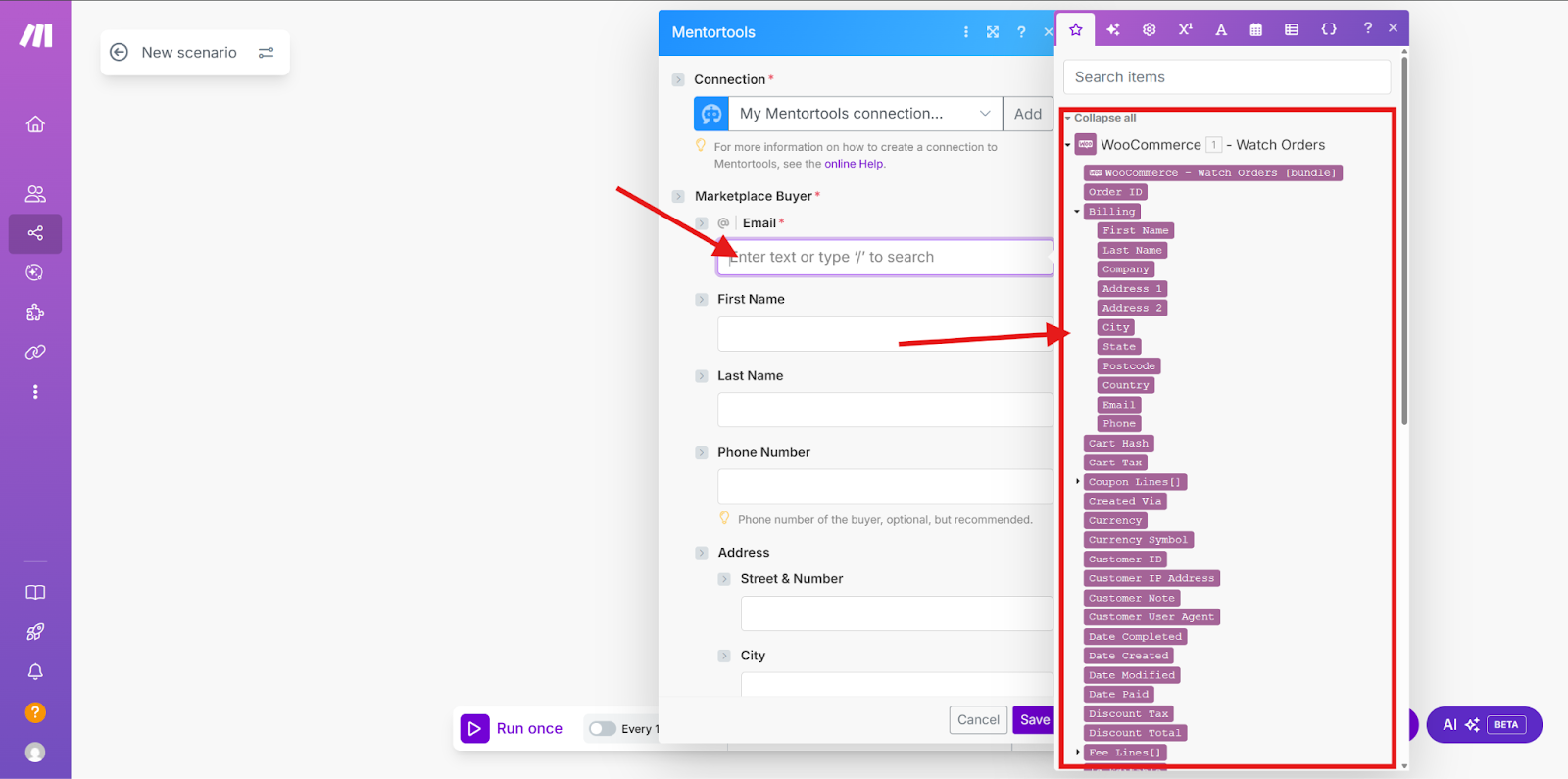This screenshot has width=1568, height=779.
Task: Insert the Order ID pill
Action: (1115, 192)
